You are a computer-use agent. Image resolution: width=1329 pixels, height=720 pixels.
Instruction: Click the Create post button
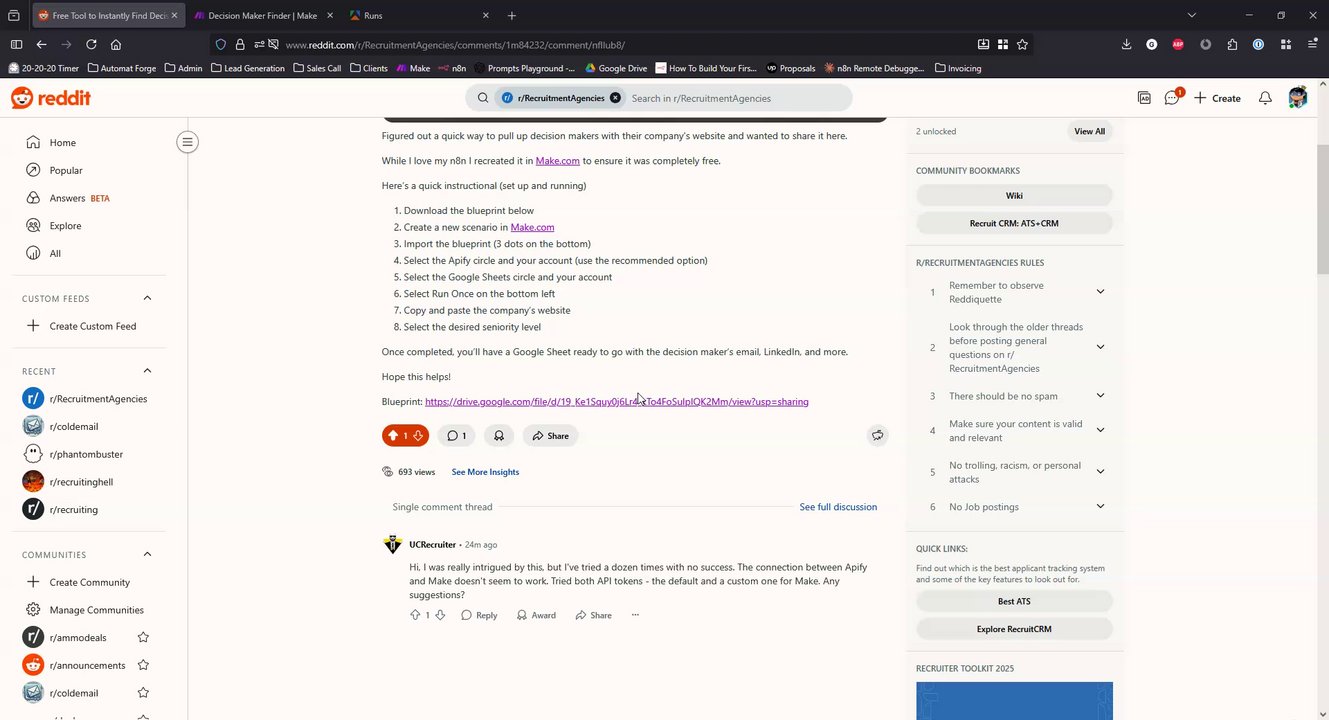point(1217,98)
